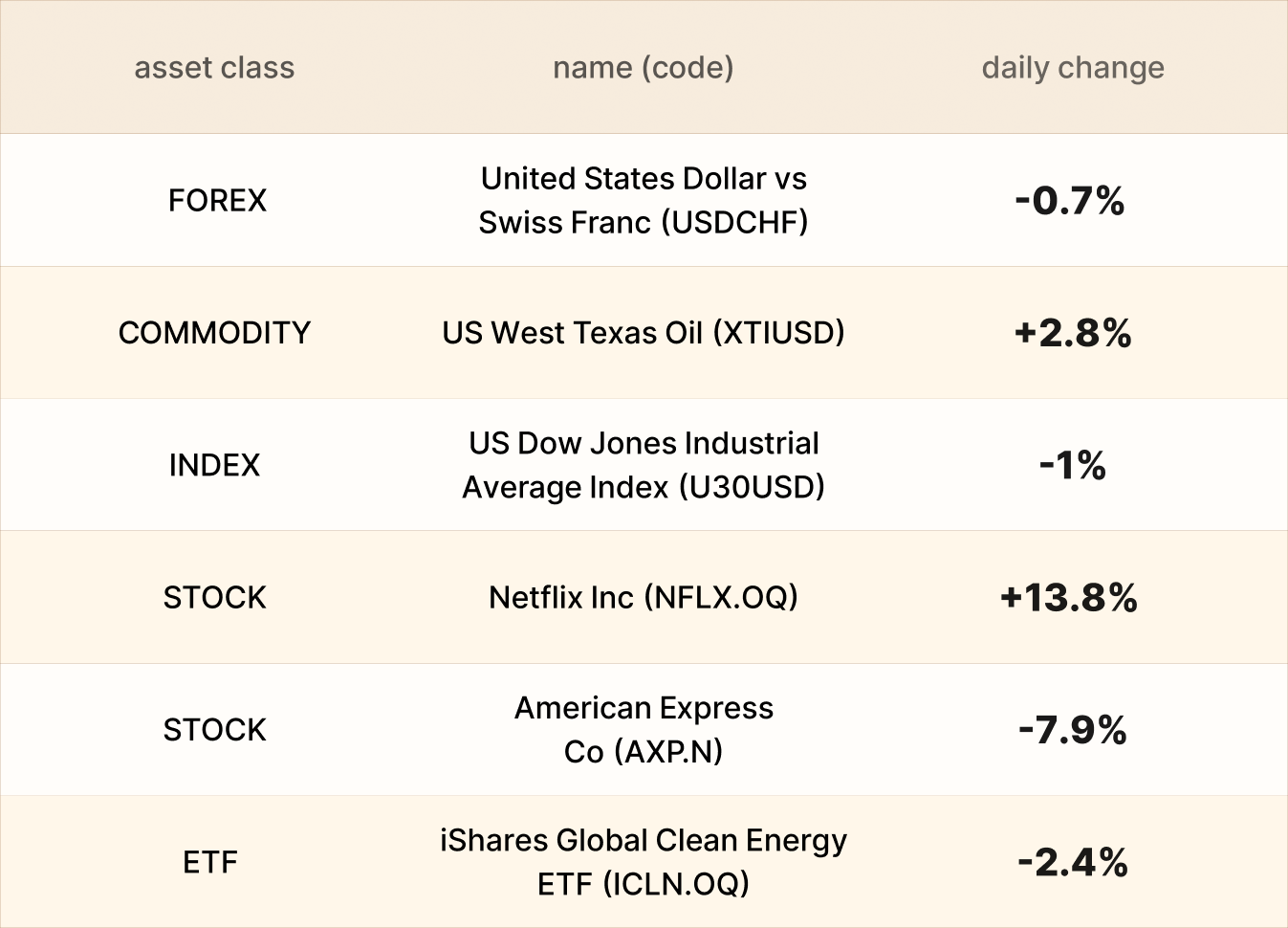Click the +13.8% daily change value

(1068, 598)
